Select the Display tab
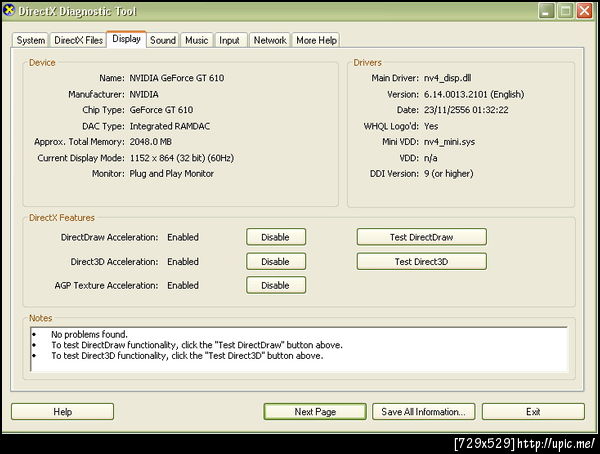 point(126,39)
